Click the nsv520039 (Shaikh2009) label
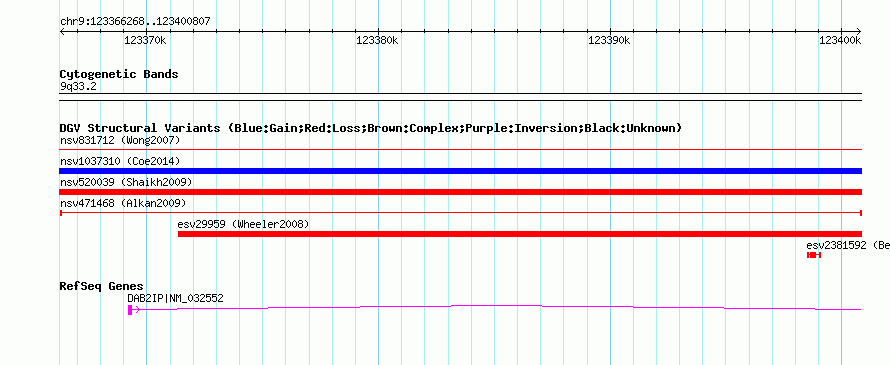 126,182
